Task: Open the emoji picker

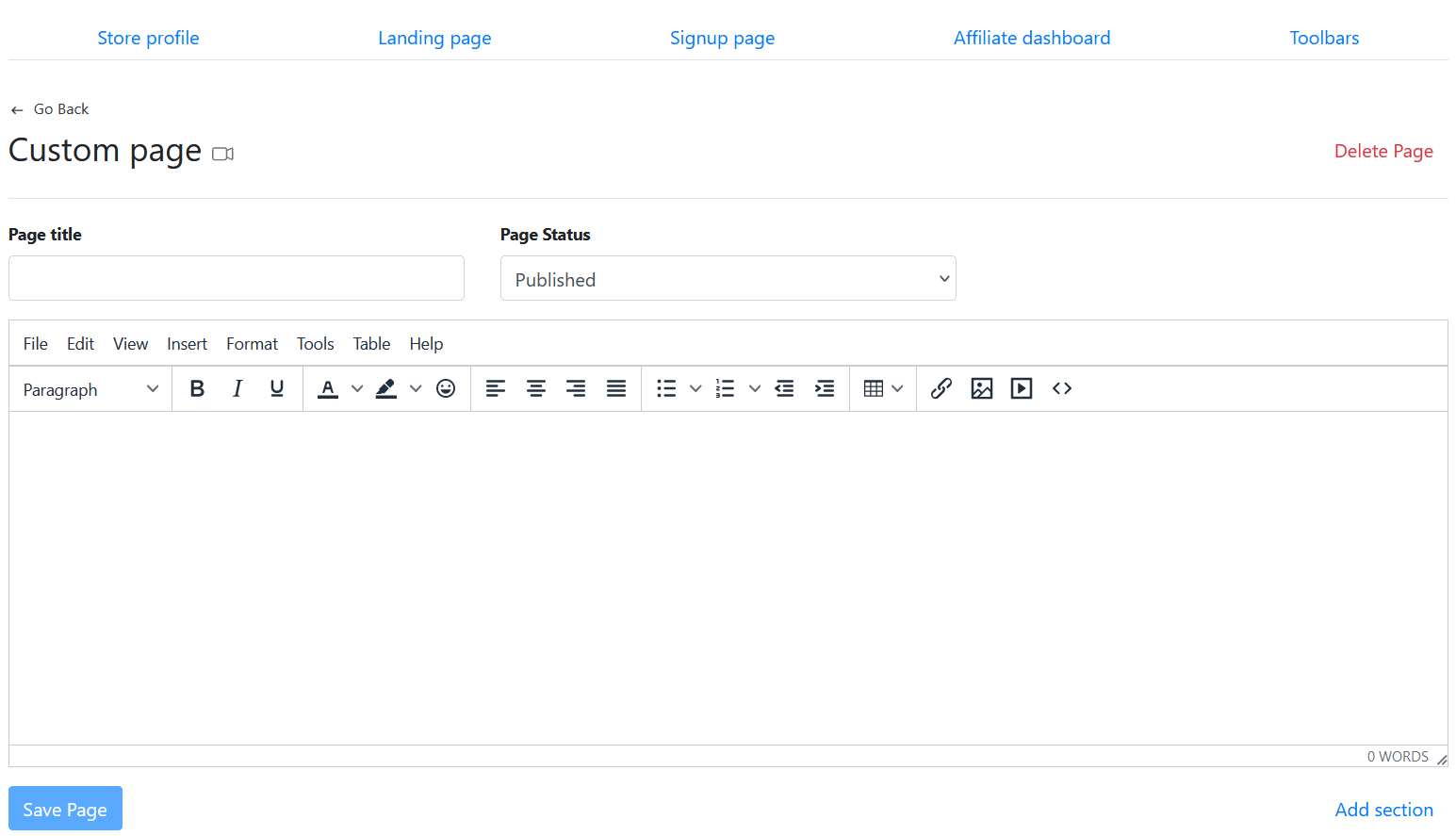Action: tap(446, 388)
